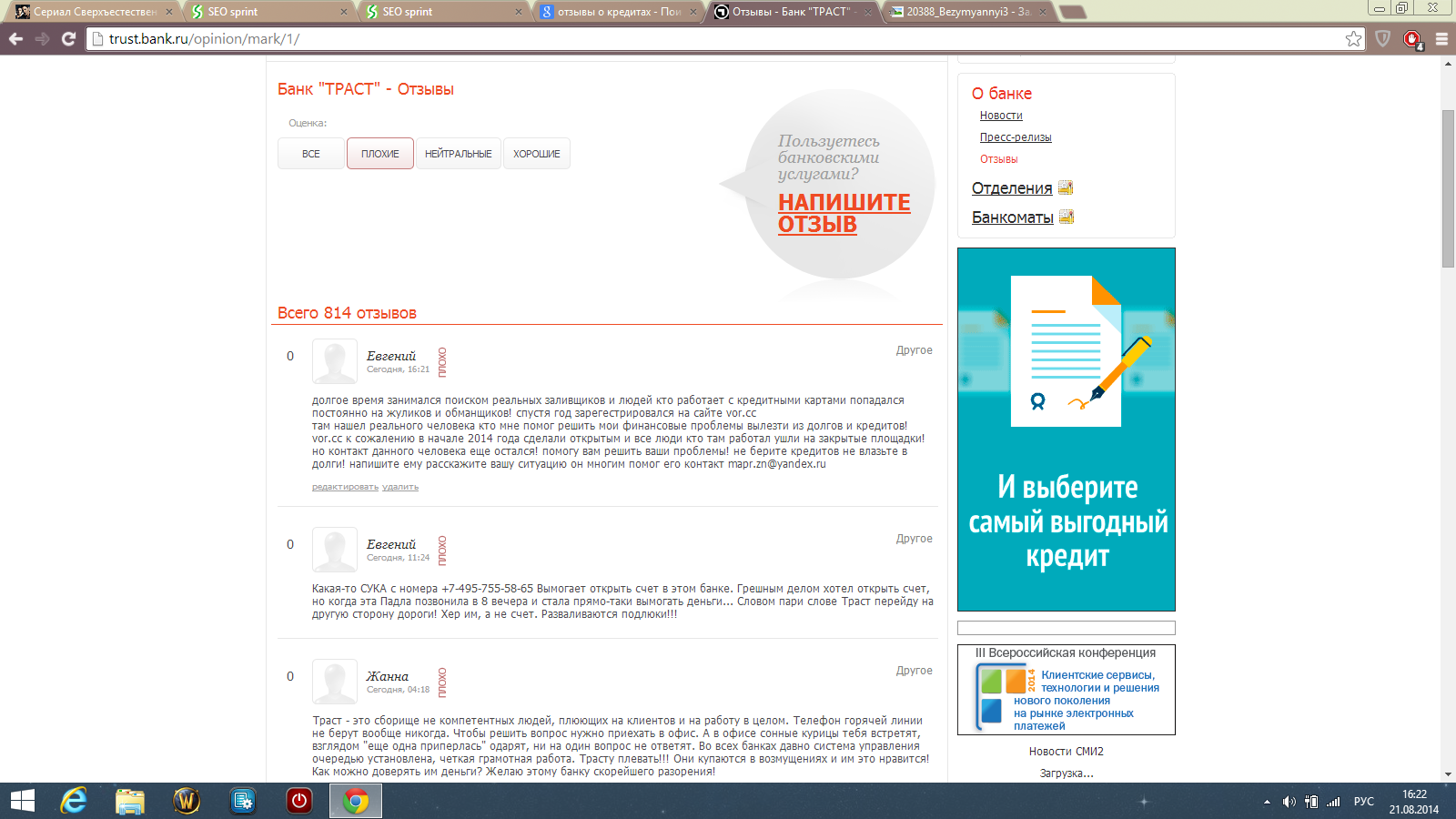This screenshot has height=819, width=1456.
Task: Switch to the Сериал Сверхъестественное tab
Action: [x=93, y=12]
